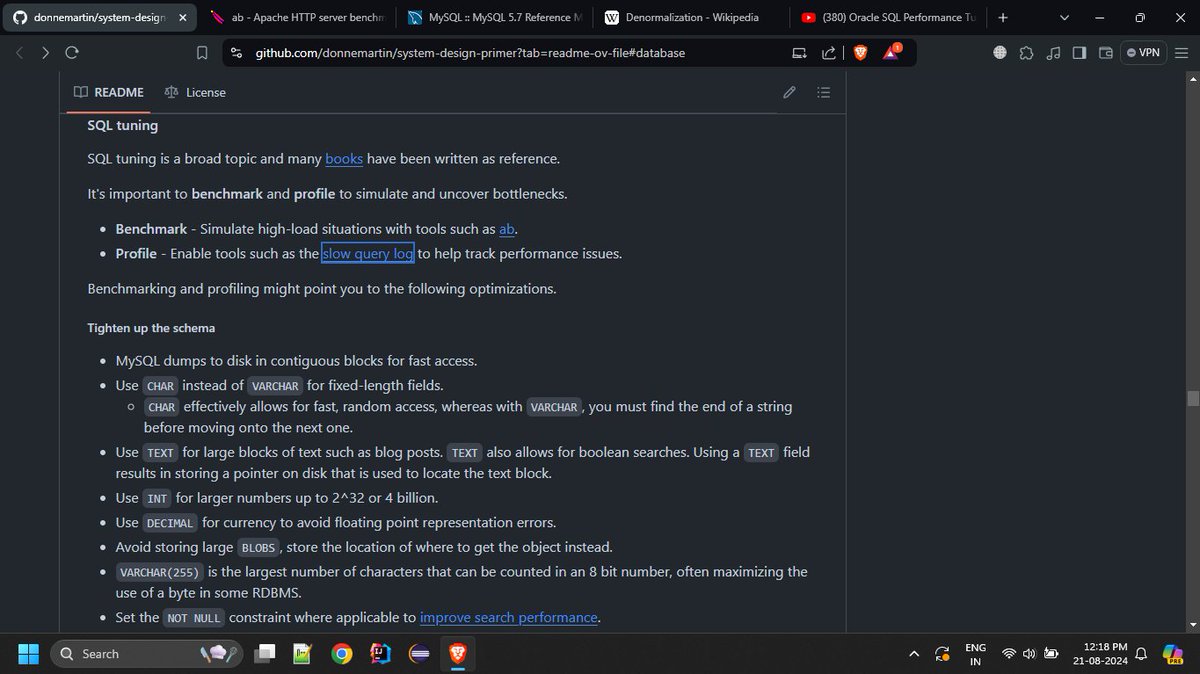Open the ENG IN language switcher
Viewport: 1200px width, 674px height.
tap(975, 654)
